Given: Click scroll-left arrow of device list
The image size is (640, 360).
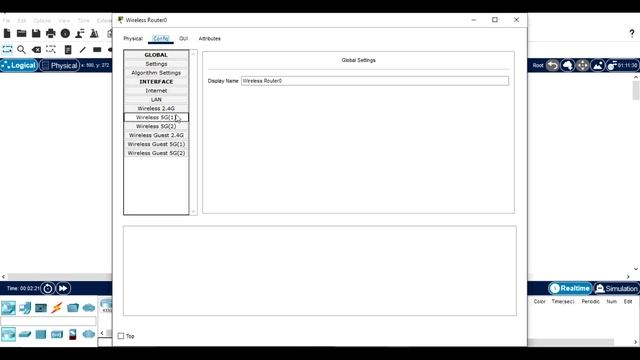Looking at the screenshot, I should point(102,333).
